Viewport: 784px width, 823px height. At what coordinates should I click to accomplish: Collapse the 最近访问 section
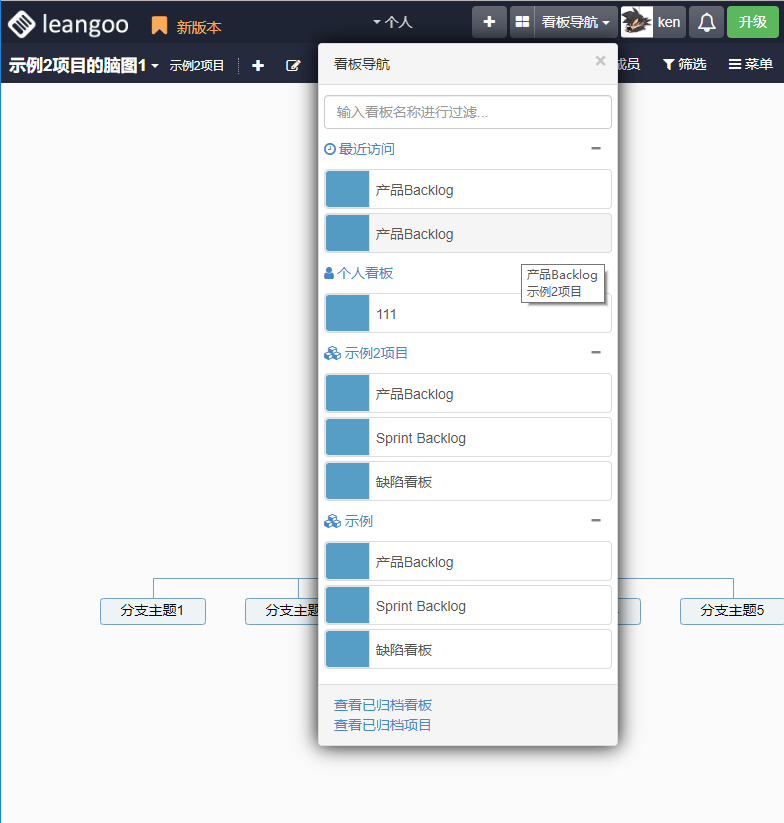pyautogui.click(x=596, y=149)
